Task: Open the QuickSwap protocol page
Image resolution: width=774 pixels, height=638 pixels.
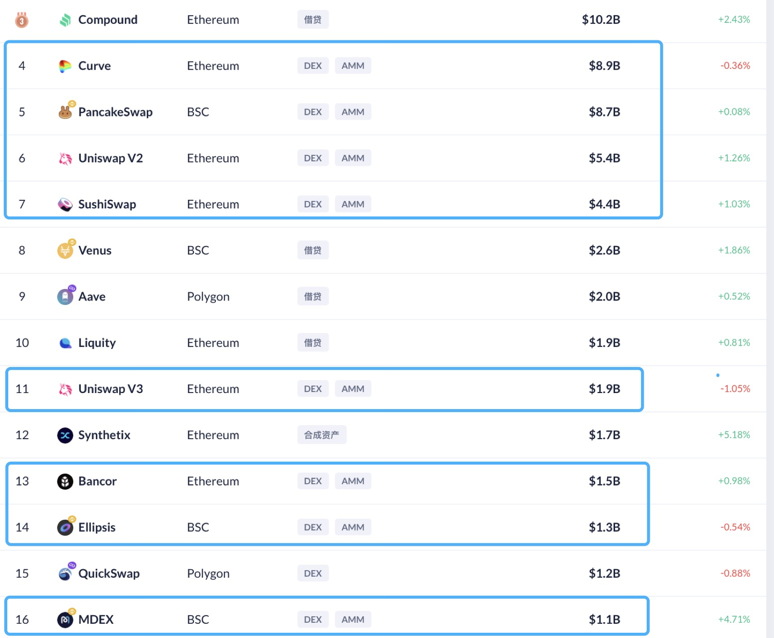Action: pyautogui.click(x=111, y=573)
